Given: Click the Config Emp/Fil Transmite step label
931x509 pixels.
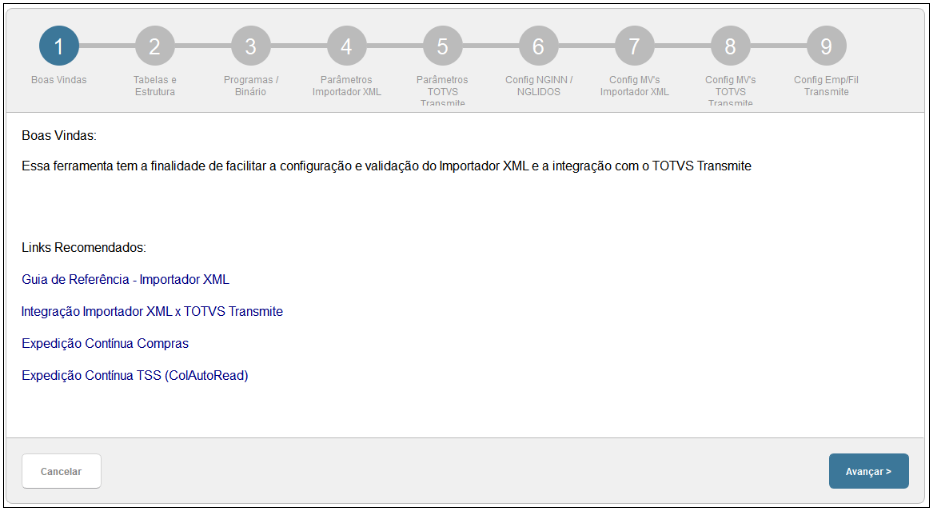Looking at the screenshot, I should [826, 86].
